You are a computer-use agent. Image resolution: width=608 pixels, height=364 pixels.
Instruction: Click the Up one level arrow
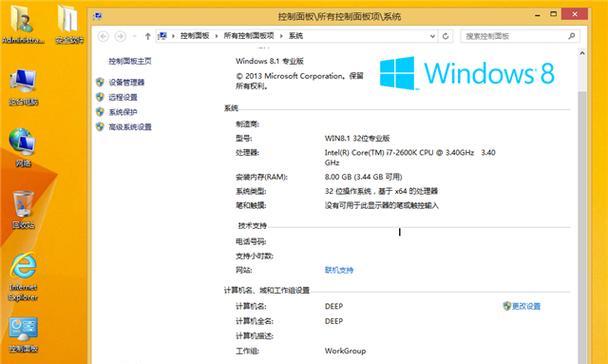click(147, 36)
